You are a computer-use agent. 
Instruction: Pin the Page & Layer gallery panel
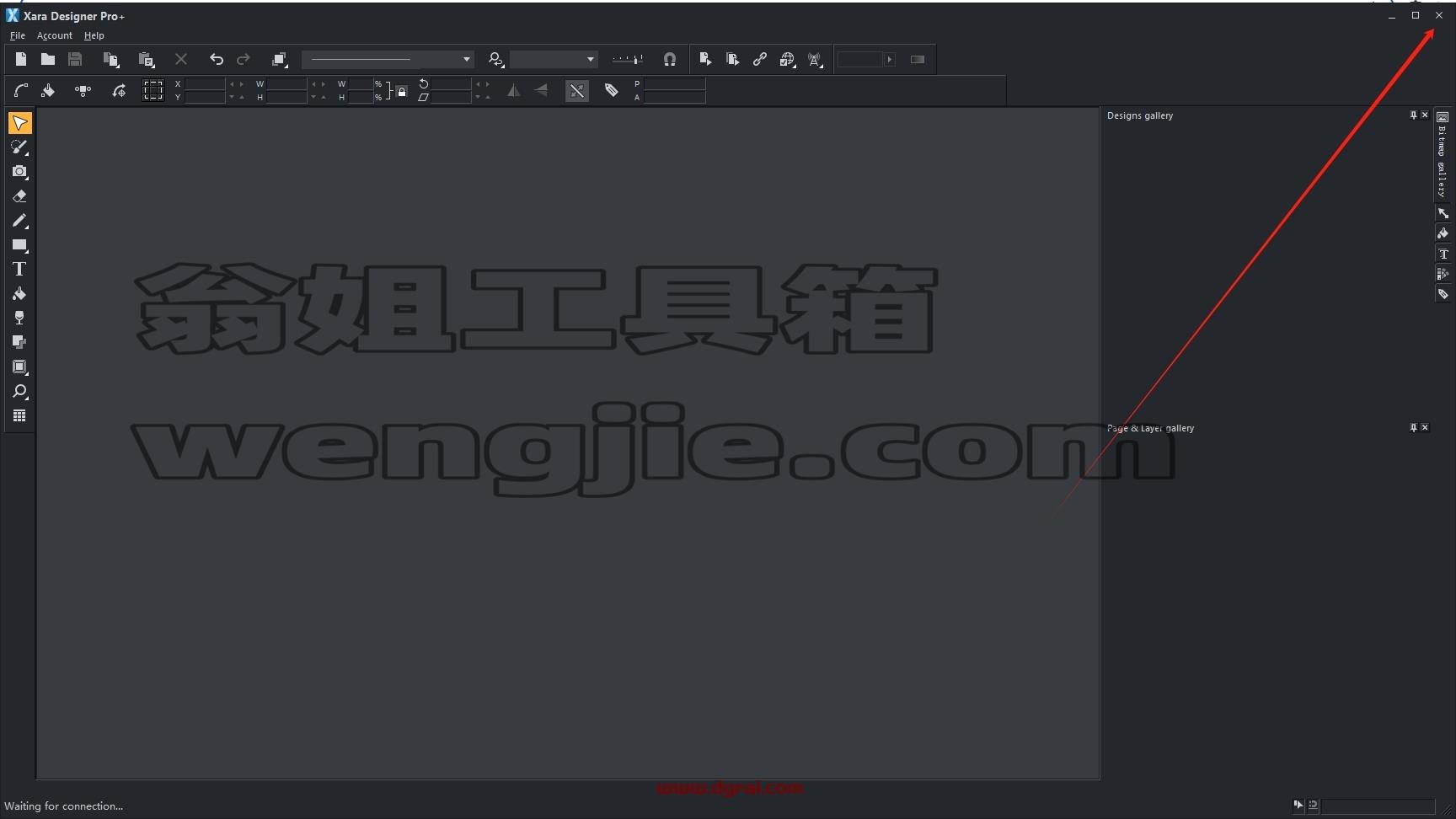pos(1413,428)
